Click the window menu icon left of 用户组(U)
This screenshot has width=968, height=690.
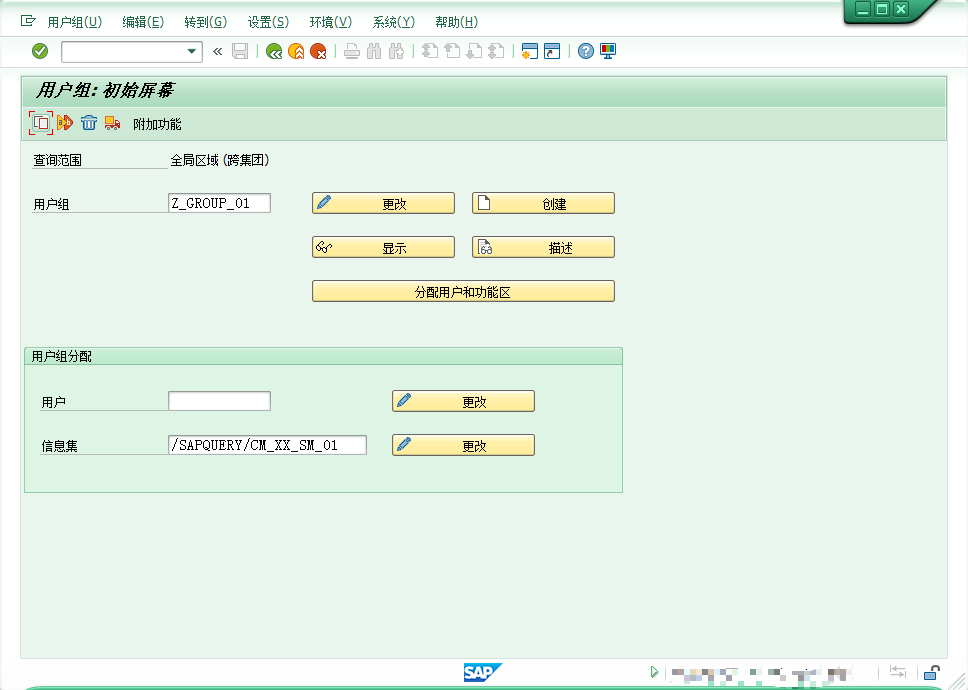point(28,21)
